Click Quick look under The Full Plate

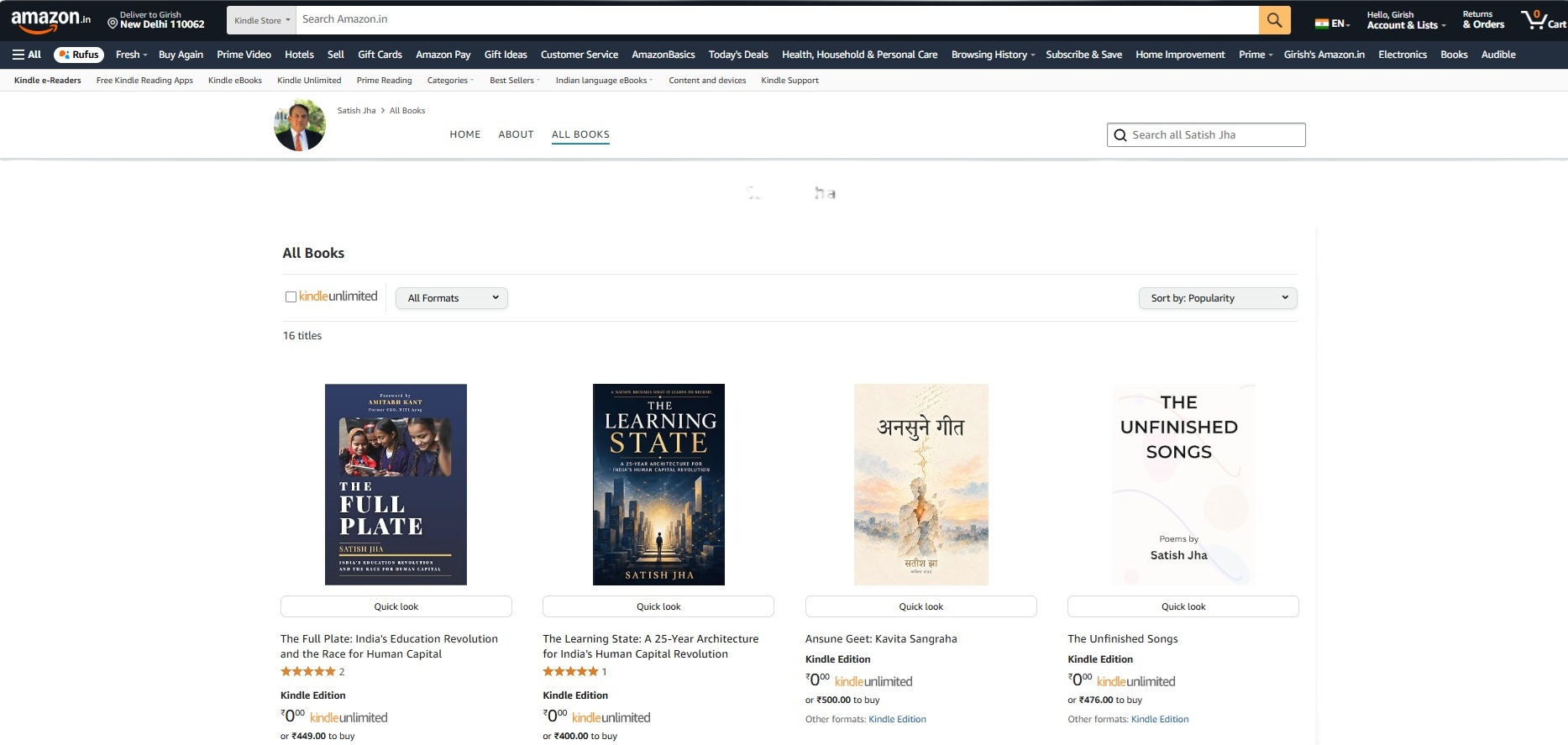(x=396, y=606)
